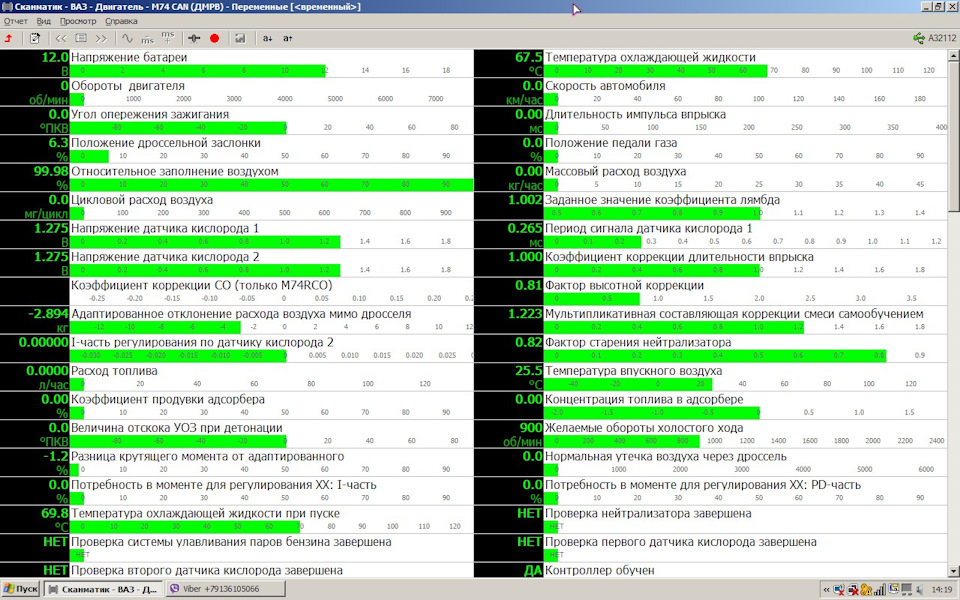Click the value 99.98 for air filling
960x600 pixels.
click(x=51, y=171)
